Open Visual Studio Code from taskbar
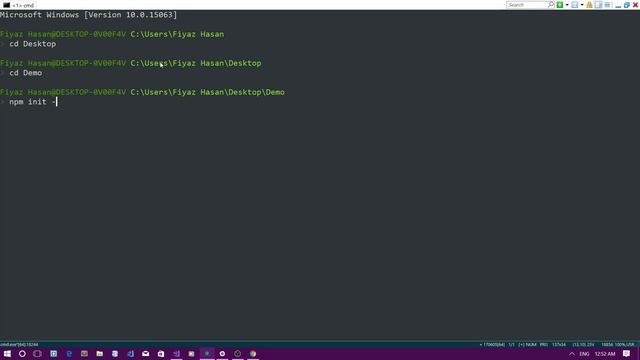The image size is (640, 360). [x=130, y=354]
